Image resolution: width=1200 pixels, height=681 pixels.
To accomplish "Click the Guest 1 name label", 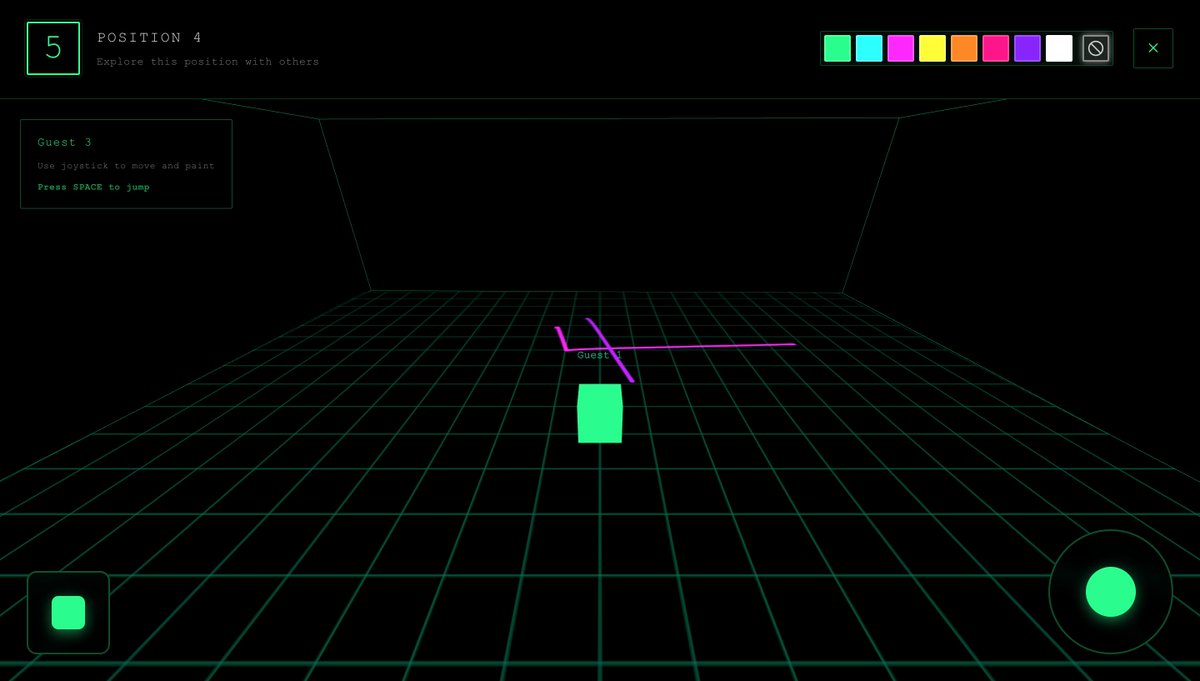I will [599, 355].
